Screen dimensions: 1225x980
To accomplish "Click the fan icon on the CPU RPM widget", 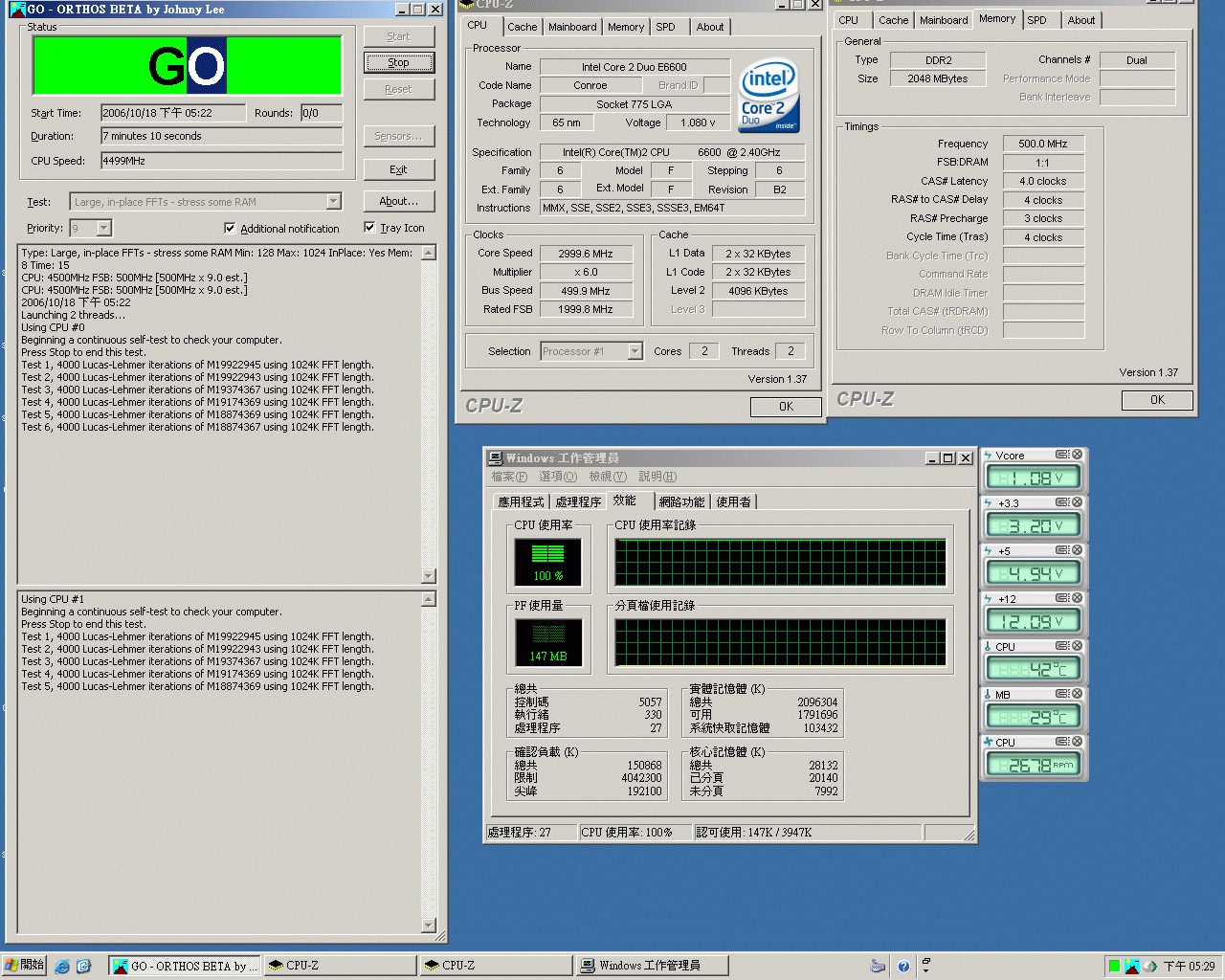I will pos(988,743).
